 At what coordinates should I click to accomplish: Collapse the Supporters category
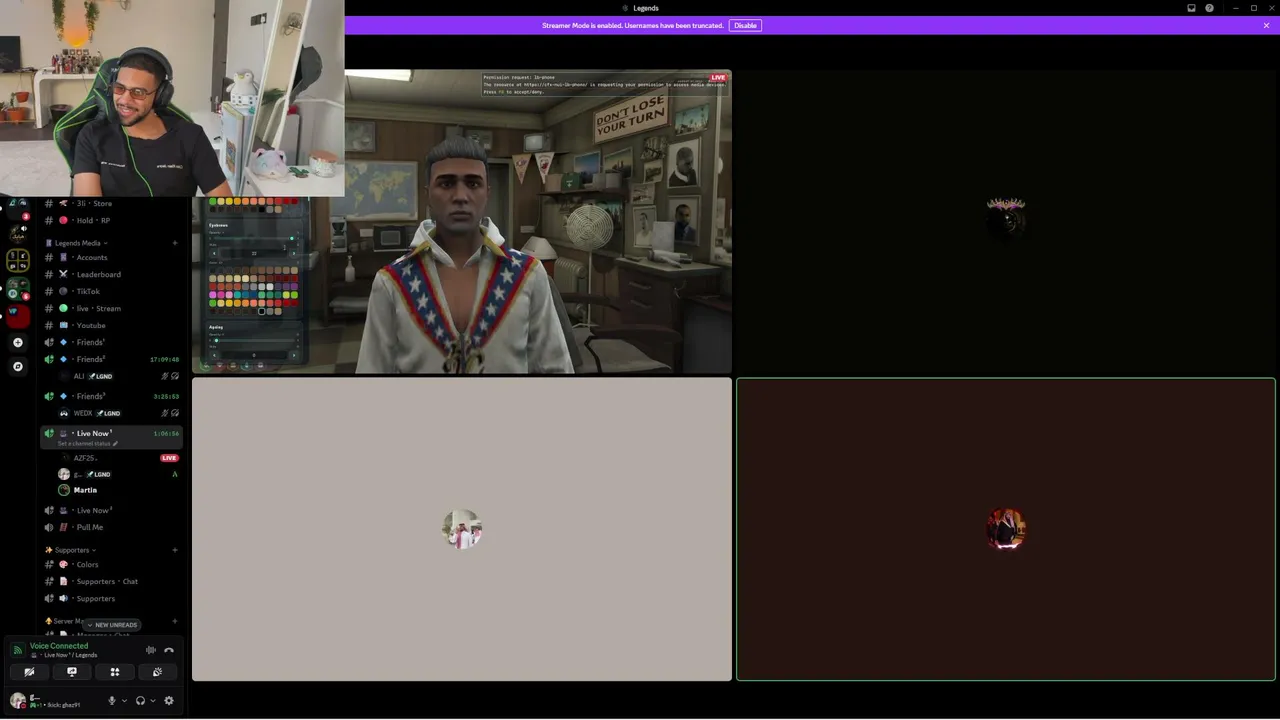(x=71, y=550)
